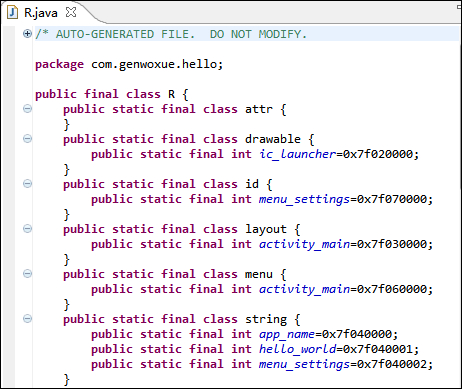
Task: Click activity_main in the layout class
Action: point(304,244)
